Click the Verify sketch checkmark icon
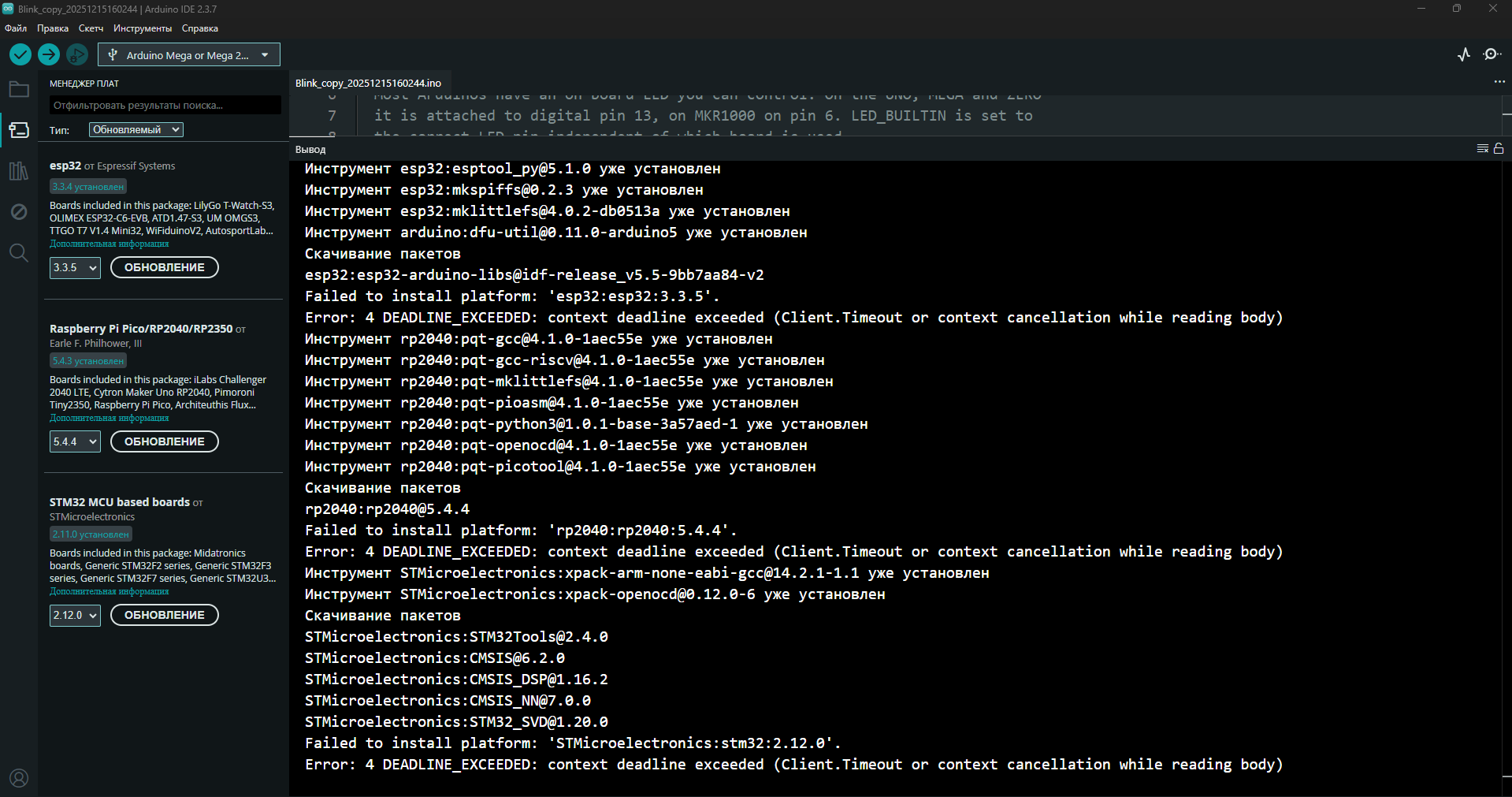This screenshot has width=1512, height=797. (20, 54)
